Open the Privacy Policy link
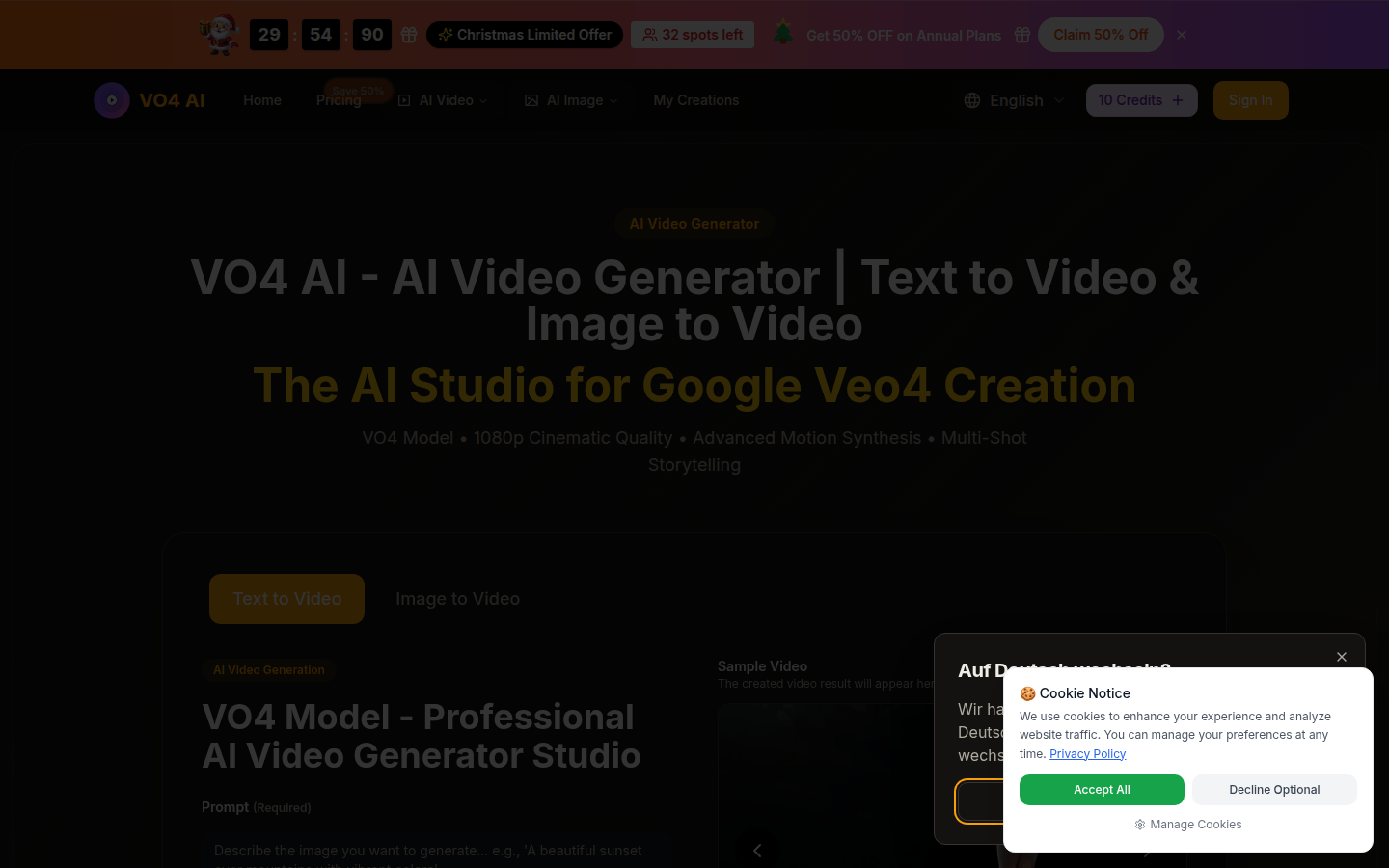The width and height of the screenshot is (1389, 868). [x=1087, y=754]
